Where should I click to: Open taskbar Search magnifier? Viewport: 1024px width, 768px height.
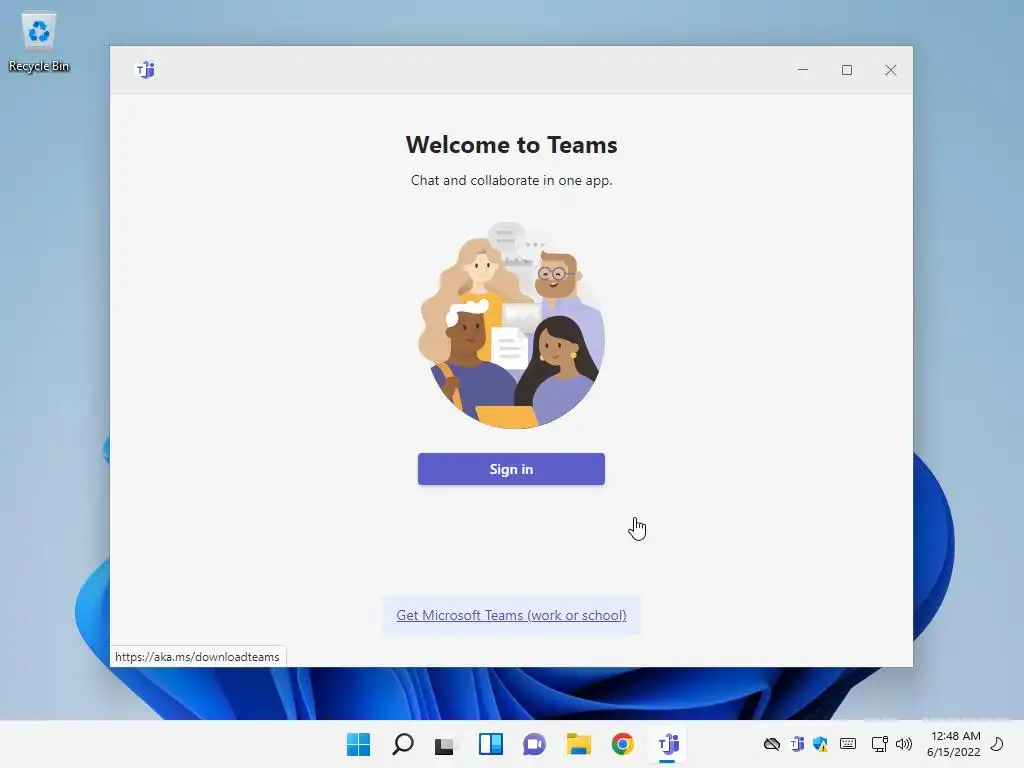(403, 744)
